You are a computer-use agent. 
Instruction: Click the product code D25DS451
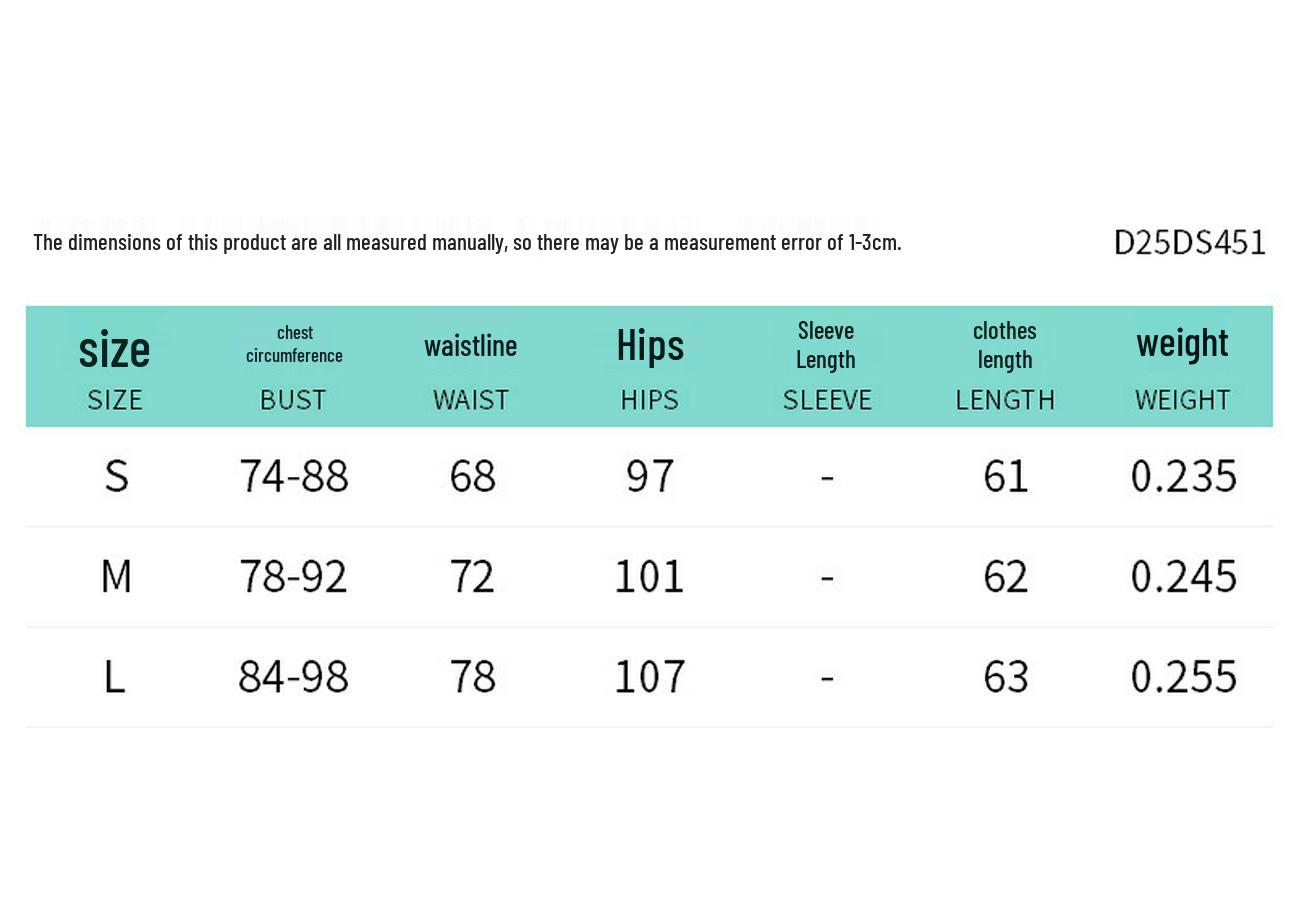point(1190,242)
